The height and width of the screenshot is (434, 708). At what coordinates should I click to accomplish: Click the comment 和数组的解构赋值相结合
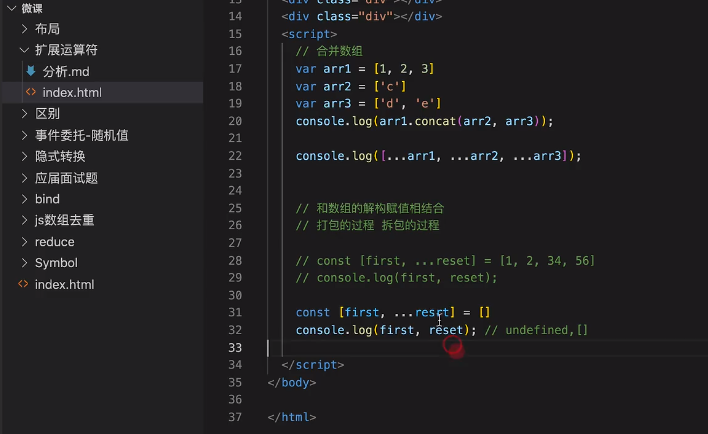[x=370, y=208]
